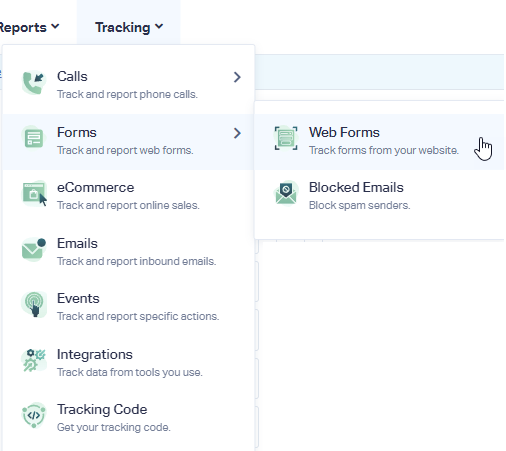Image resolution: width=506 pixels, height=451 pixels.
Task: Expand the Calls submenu arrow
Action: tap(237, 77)
